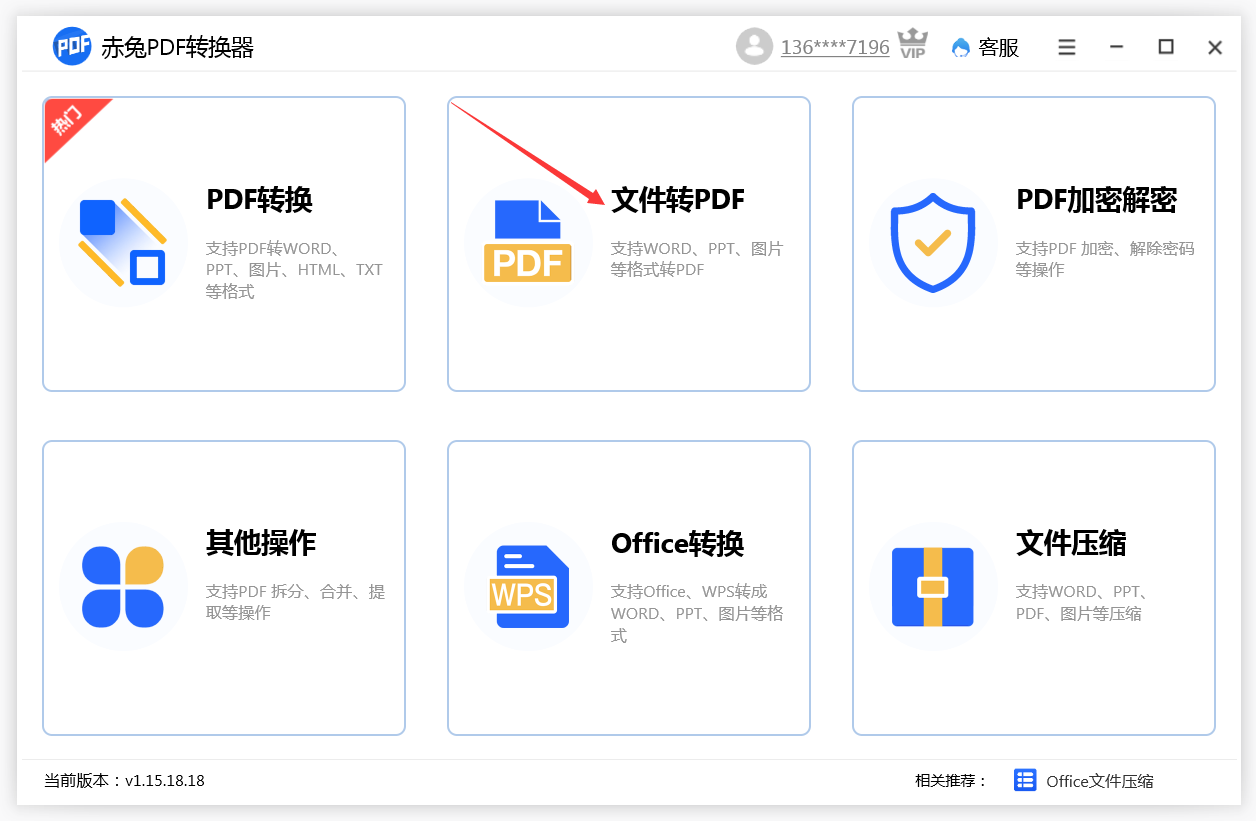This screenshot has width=1256, height=821.
Task: Select the PDF转换 title
Action: (x=259, y=200)
